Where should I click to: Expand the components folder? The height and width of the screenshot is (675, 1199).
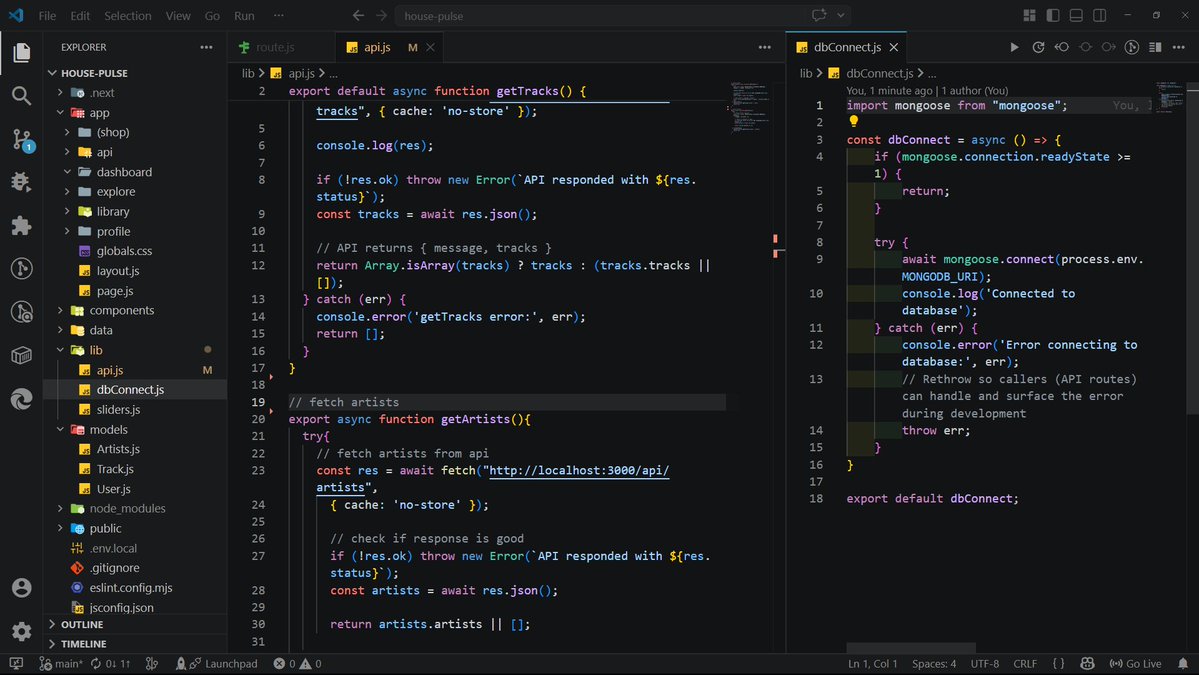click(x=121, y=310)
